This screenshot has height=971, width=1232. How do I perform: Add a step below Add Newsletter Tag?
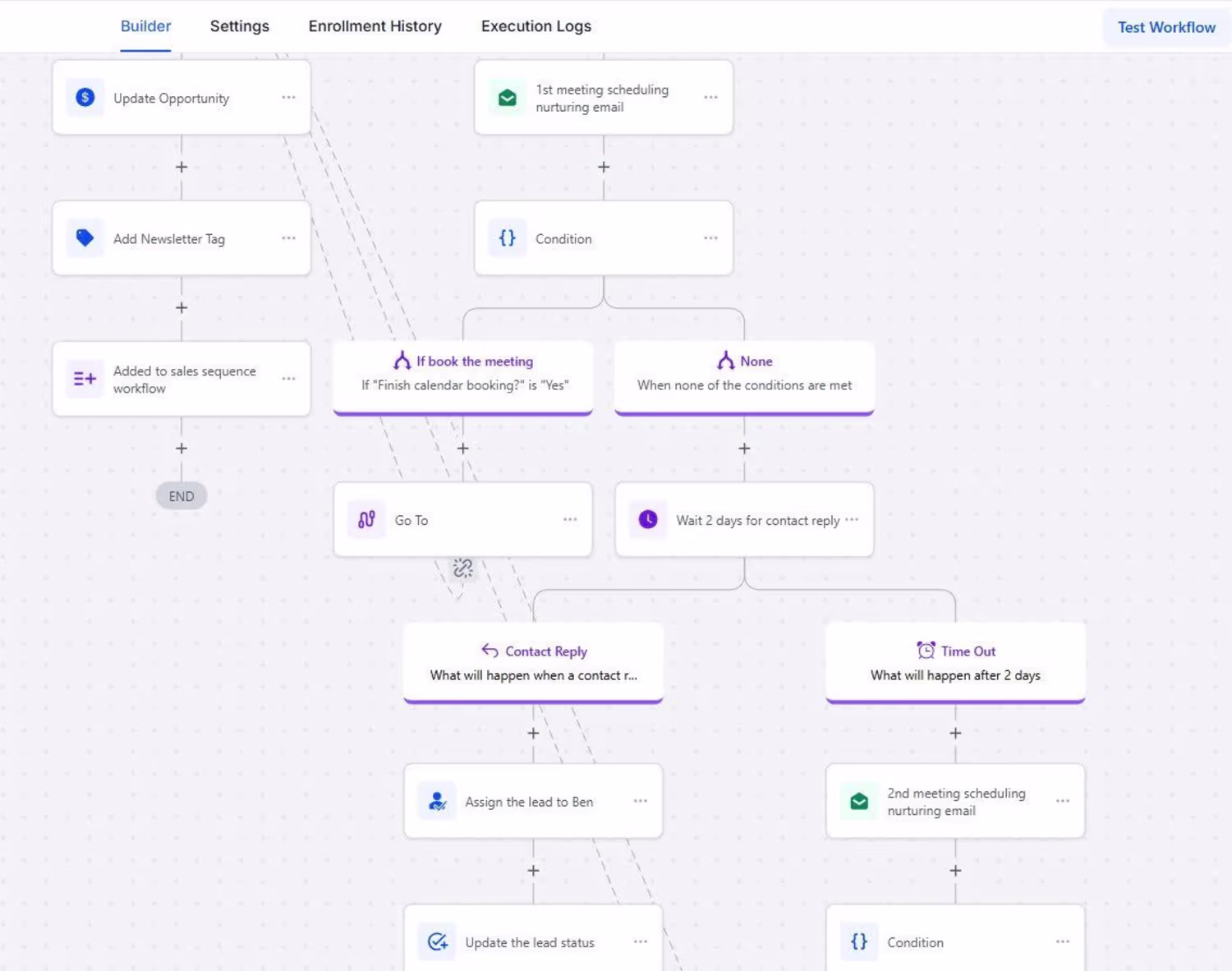182,308
